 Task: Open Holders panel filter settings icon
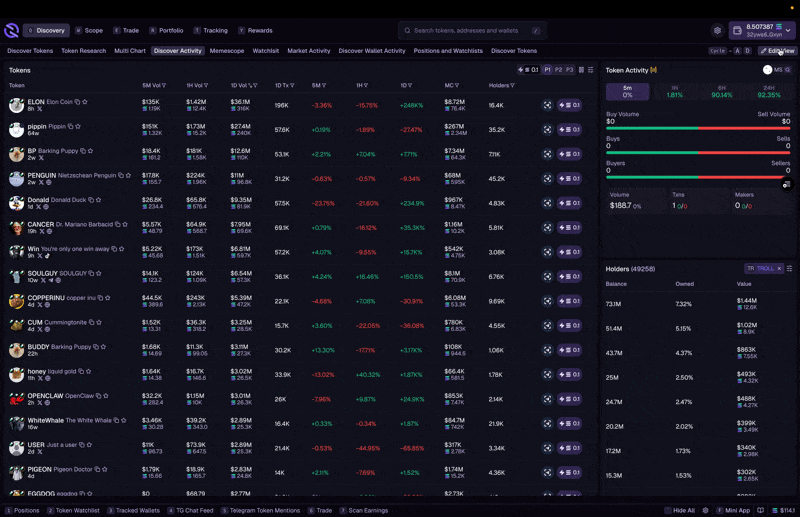click(789, 268)
